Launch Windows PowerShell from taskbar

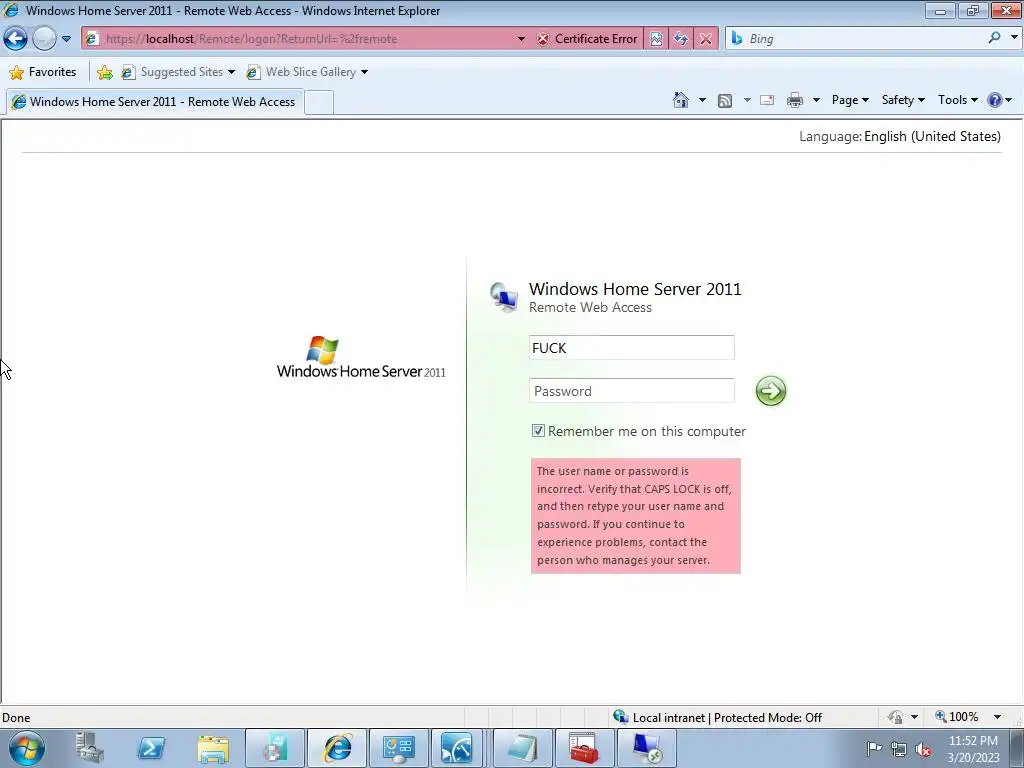click(151, 748)
